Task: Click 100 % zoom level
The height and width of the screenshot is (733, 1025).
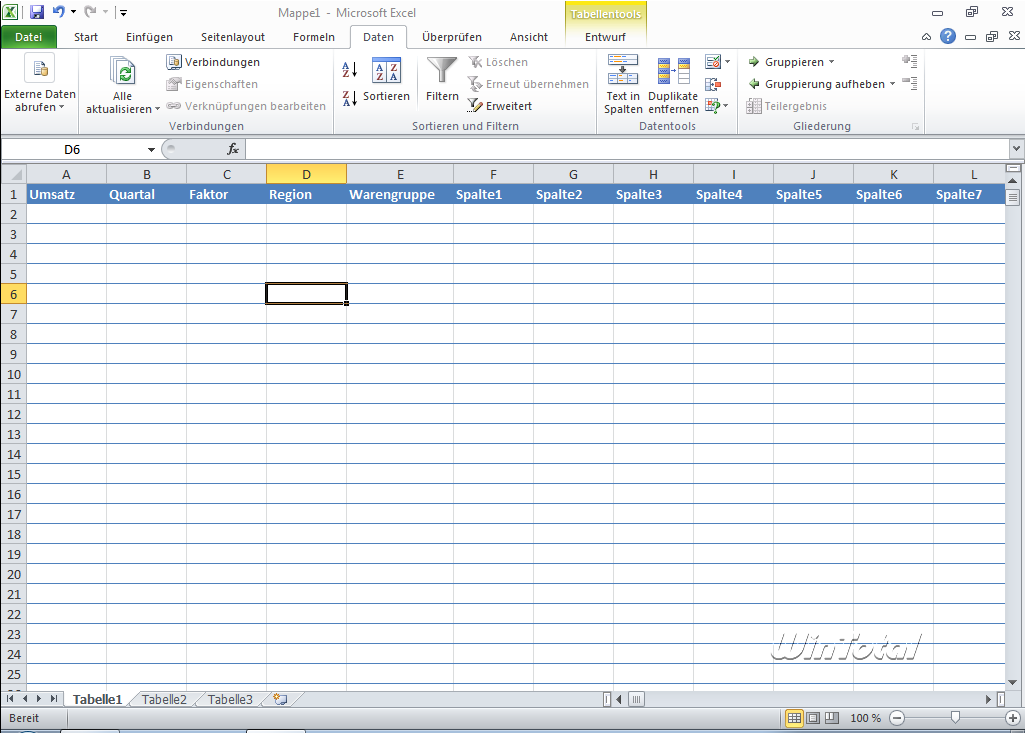Action: click(x=865, y=718)
